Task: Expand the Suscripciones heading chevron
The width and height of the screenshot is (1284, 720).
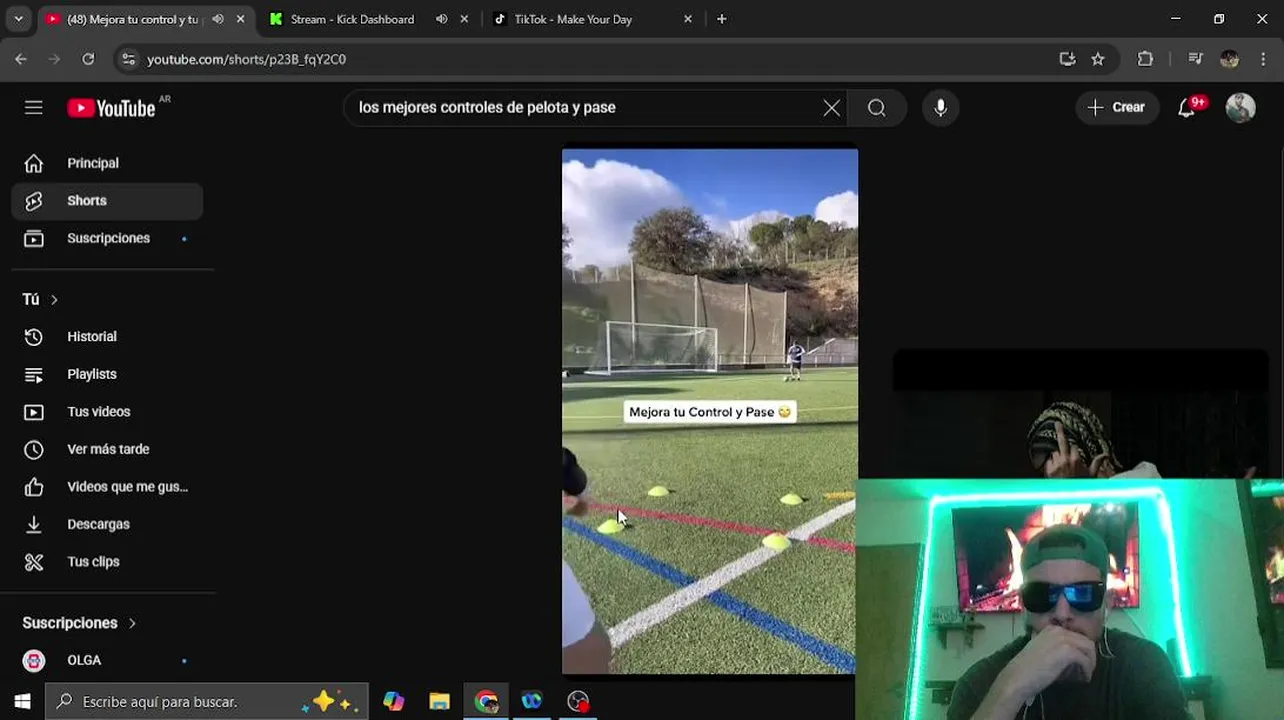Action: click(132, 623)
